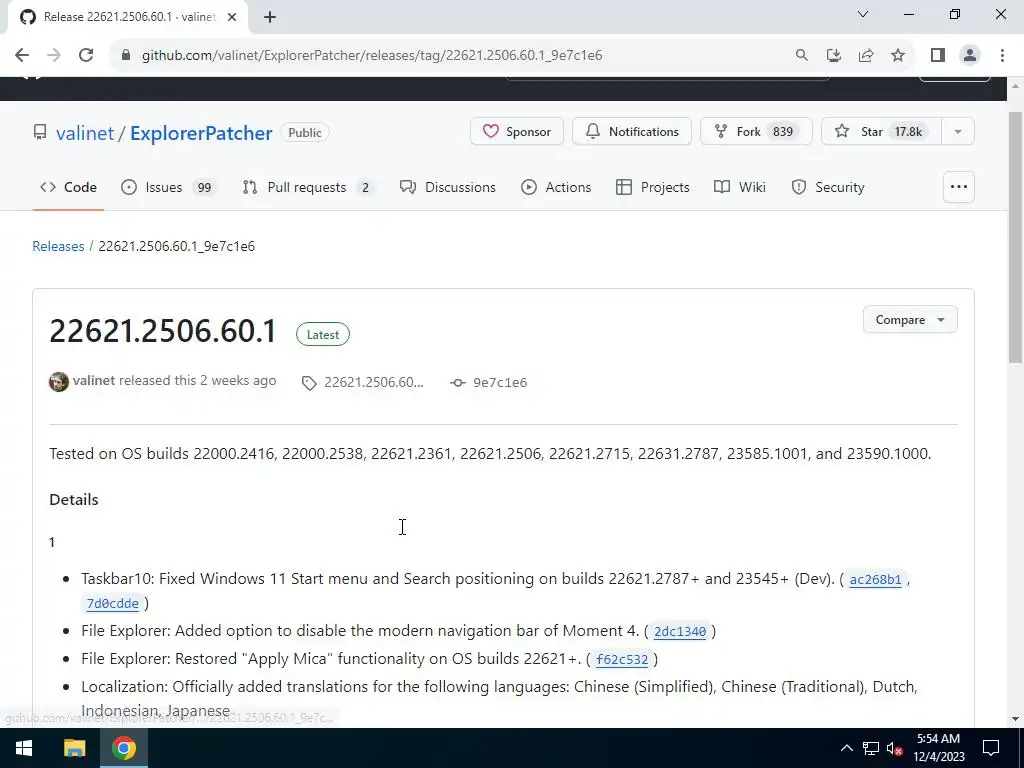Image resolution: width=1024 pixels, height=768 pixels.
Task: Open the Security tab
Action: [x=828, y=187]
